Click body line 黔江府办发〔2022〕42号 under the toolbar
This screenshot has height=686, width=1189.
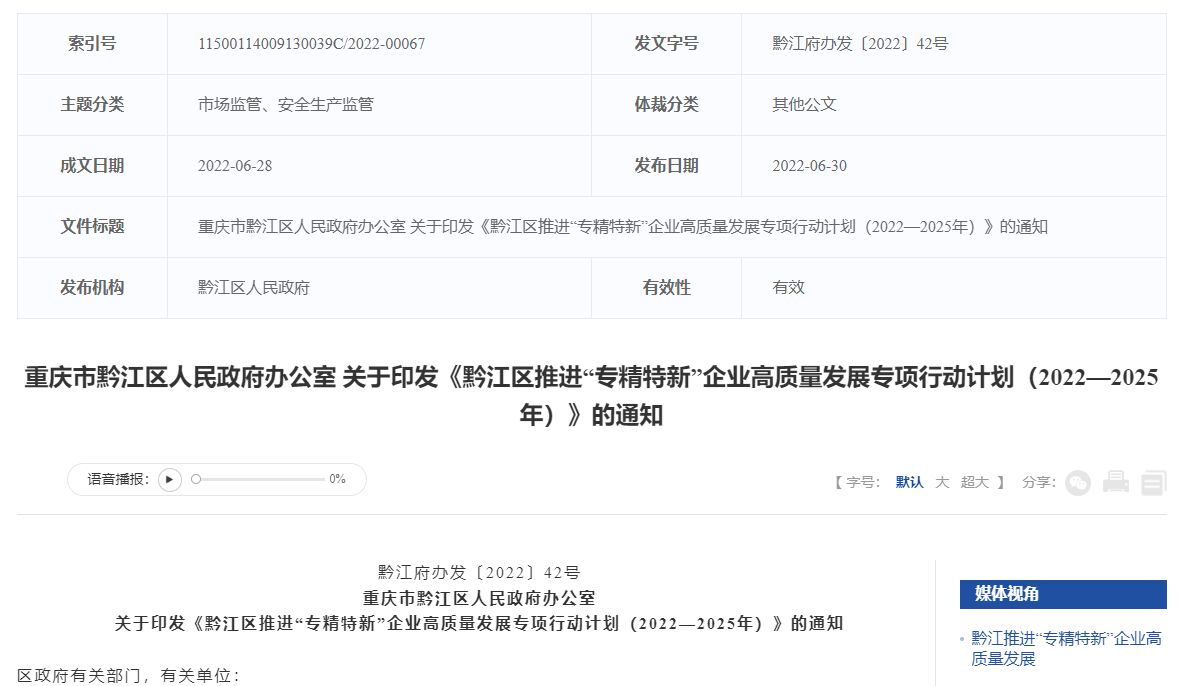pyautogui.click(x=478, y=573)
